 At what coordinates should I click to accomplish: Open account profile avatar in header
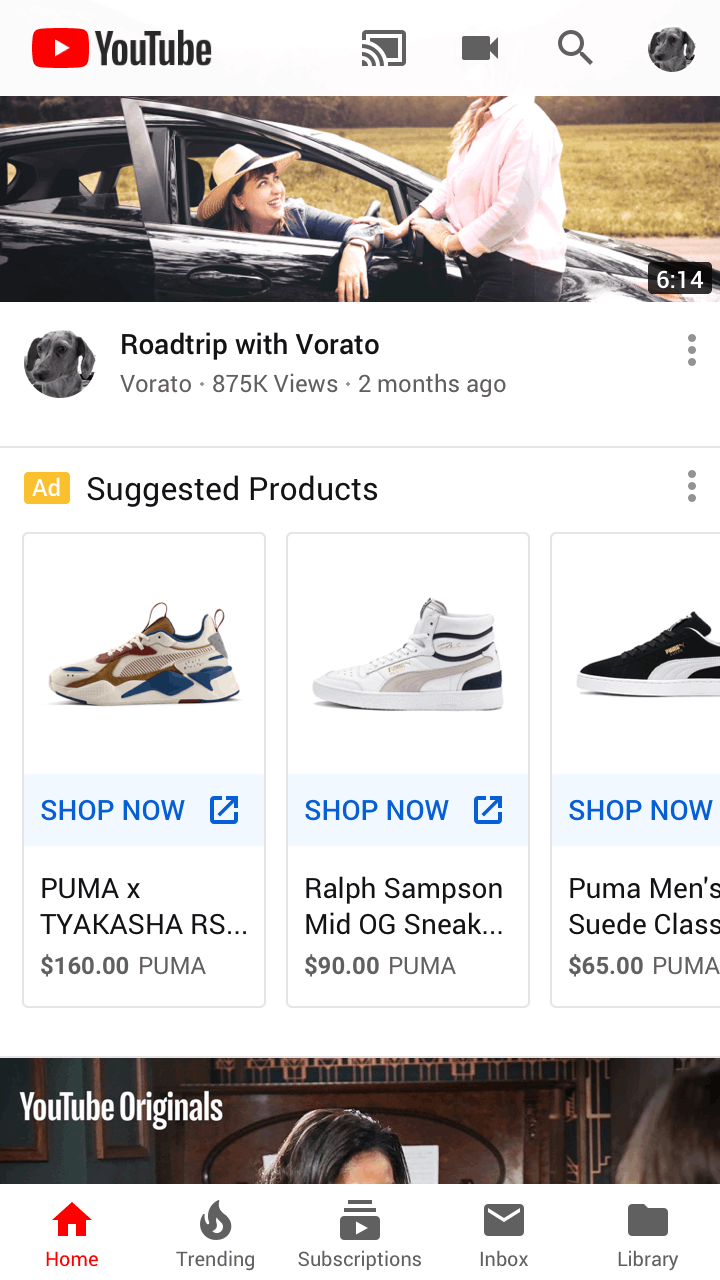672,48
